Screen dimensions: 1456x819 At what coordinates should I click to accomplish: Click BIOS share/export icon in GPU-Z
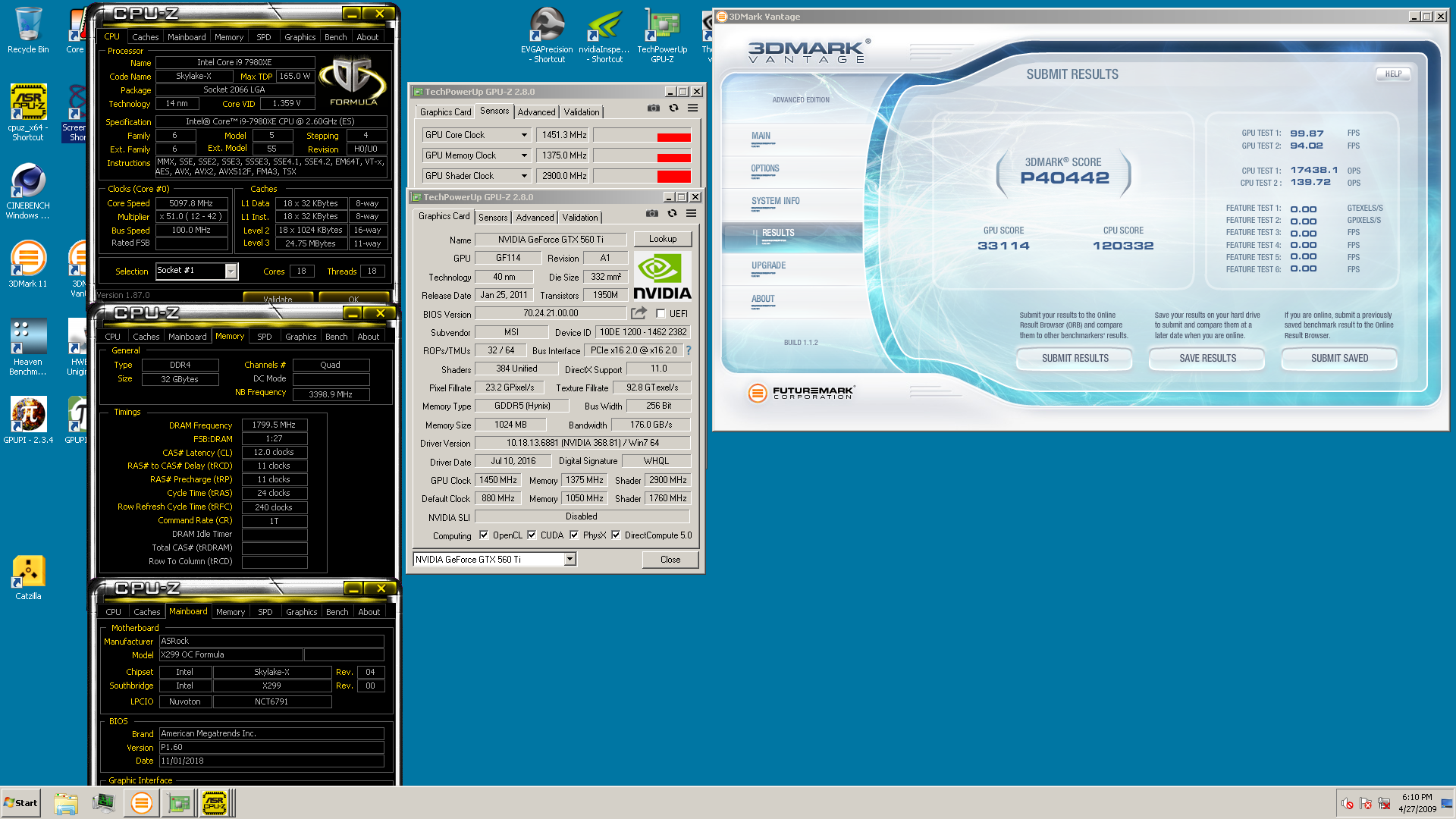coord(639,313)
